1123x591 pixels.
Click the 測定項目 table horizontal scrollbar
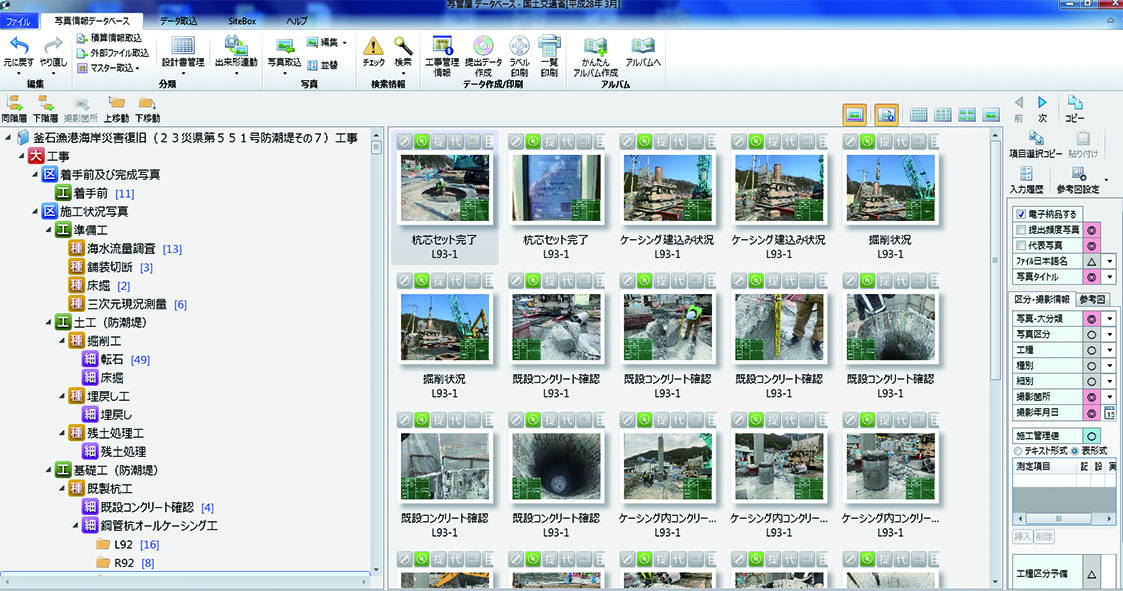[1064, 518]
